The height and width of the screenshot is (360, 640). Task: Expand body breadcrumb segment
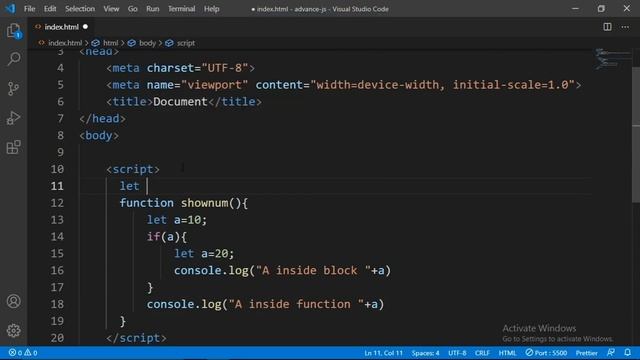click(x=147, y=43)
